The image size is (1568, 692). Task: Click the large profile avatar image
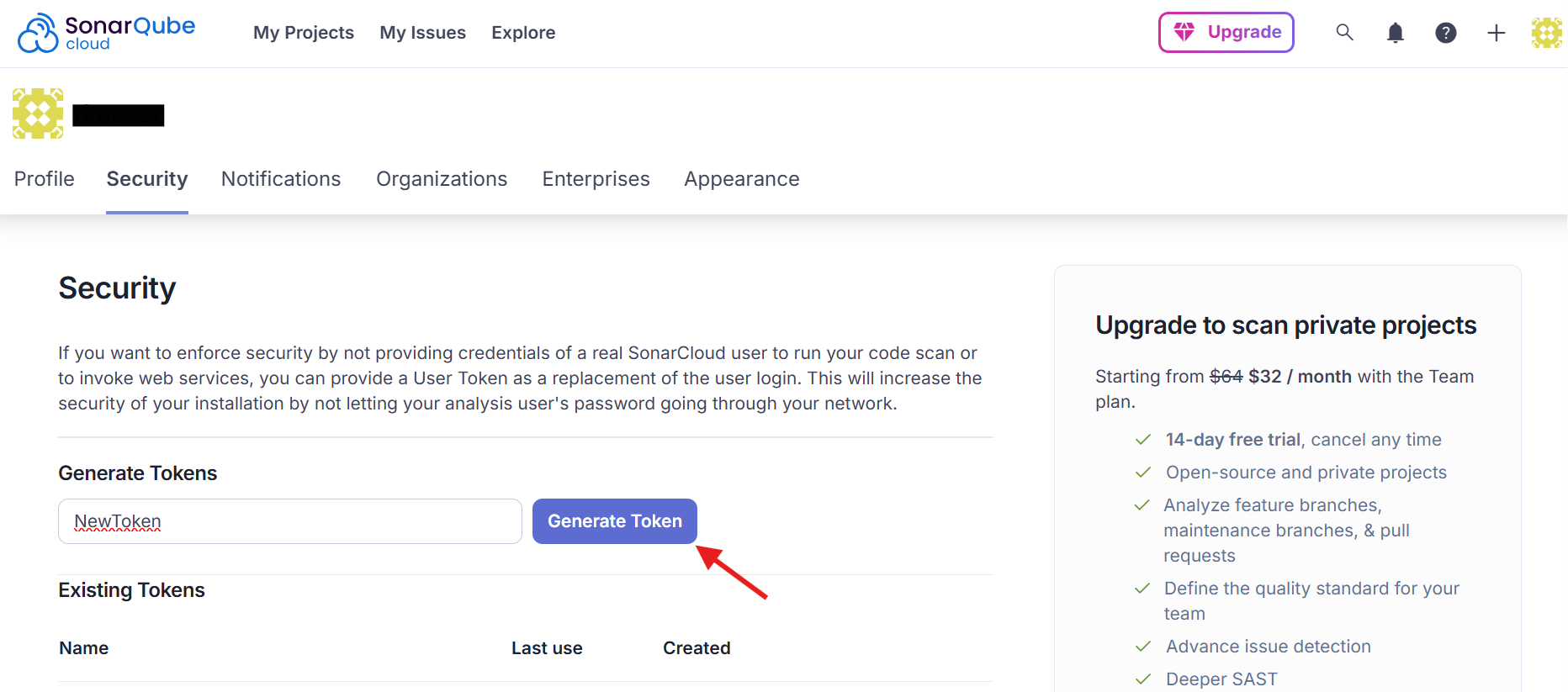[x=38, y=114]
